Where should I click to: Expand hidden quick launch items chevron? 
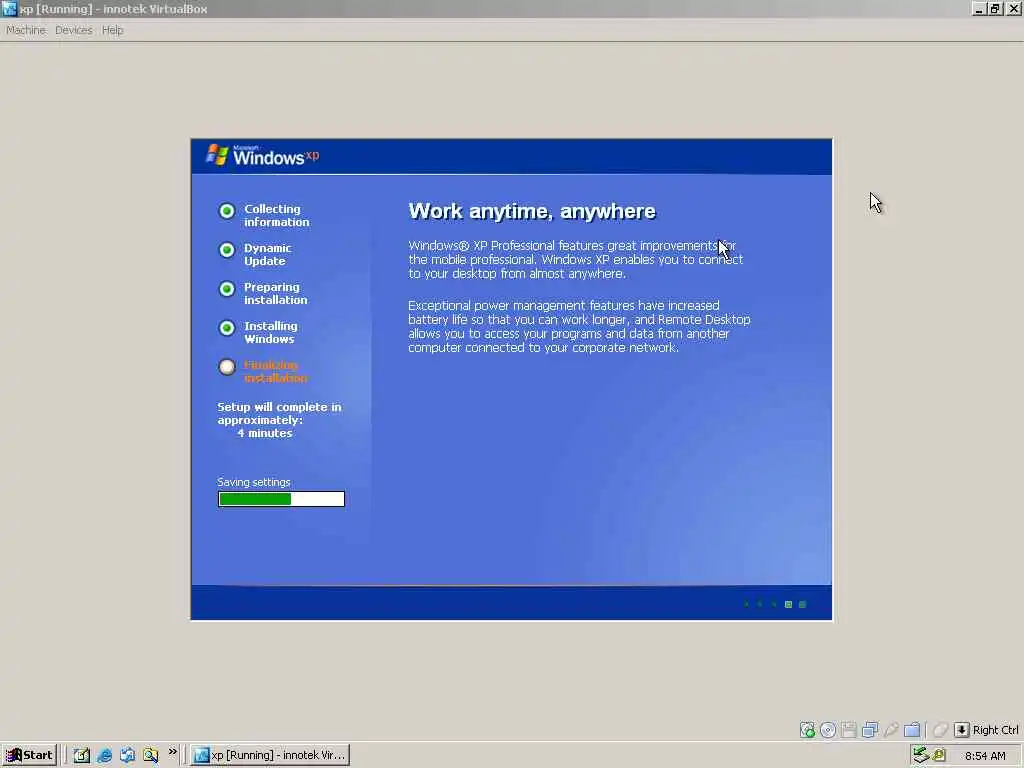pyautogui.click(x=172, y=752)
